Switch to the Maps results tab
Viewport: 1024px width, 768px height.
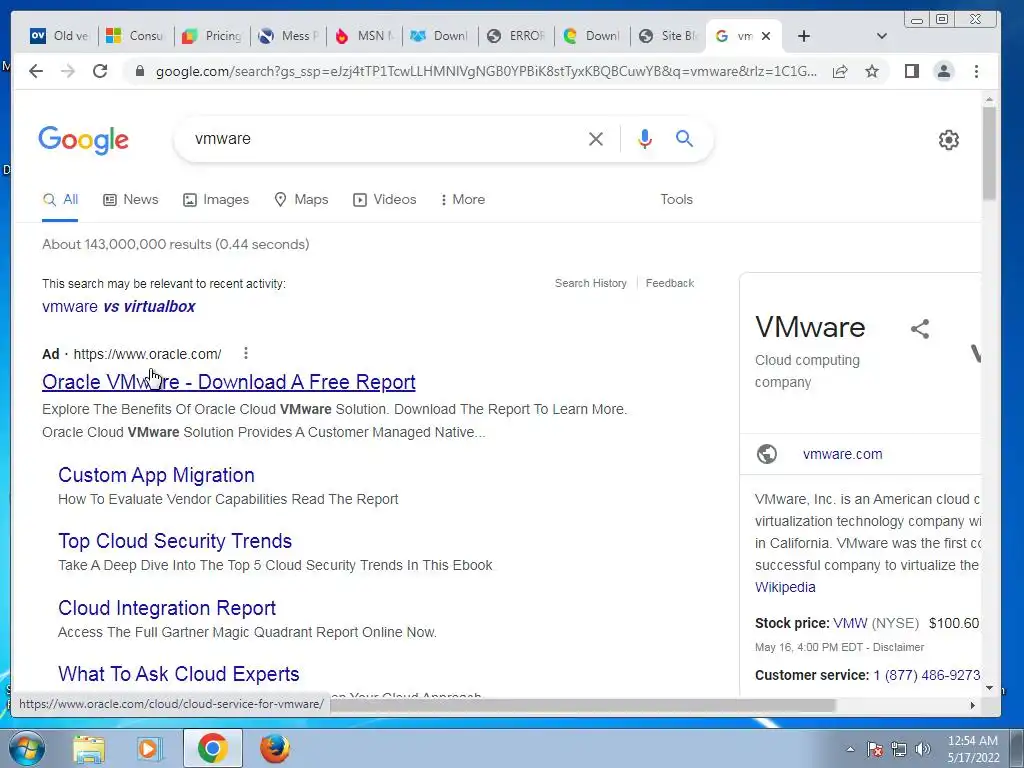point(301,199)
